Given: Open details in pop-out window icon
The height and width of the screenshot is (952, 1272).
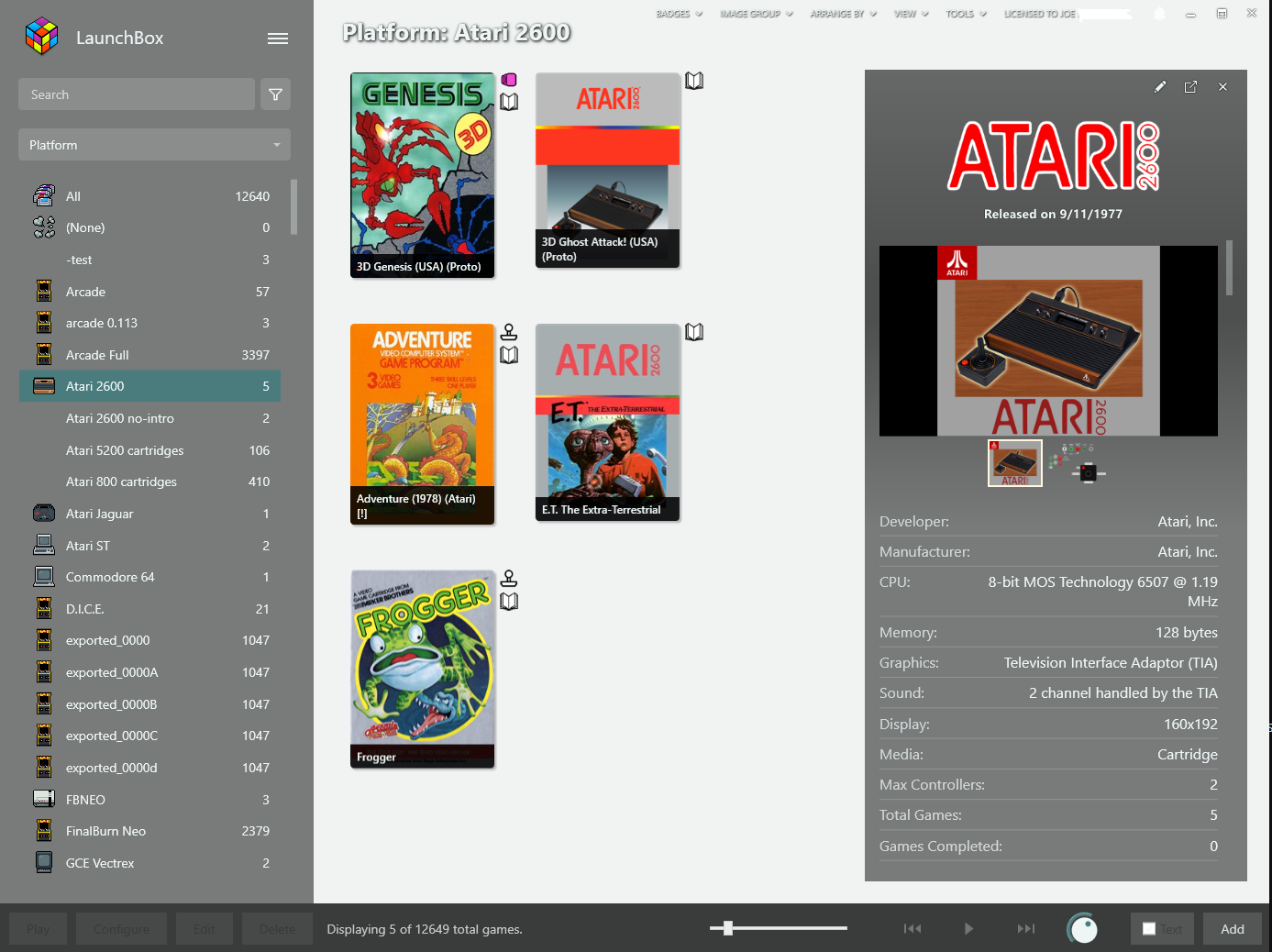Looking at the screenshot, I should pos(1190,87).
